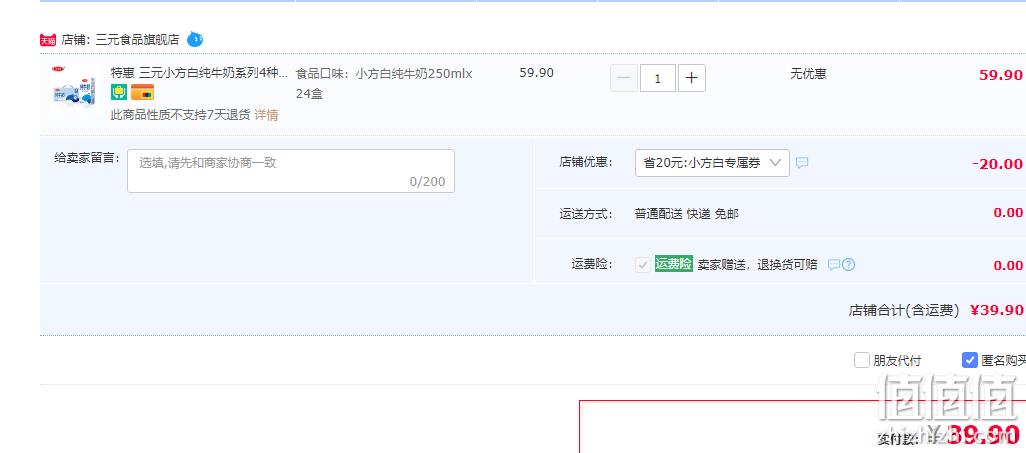Toggle the 运费险 checkbox
The height and width of the screenshot is (453, 1026).
coord(643,264)
